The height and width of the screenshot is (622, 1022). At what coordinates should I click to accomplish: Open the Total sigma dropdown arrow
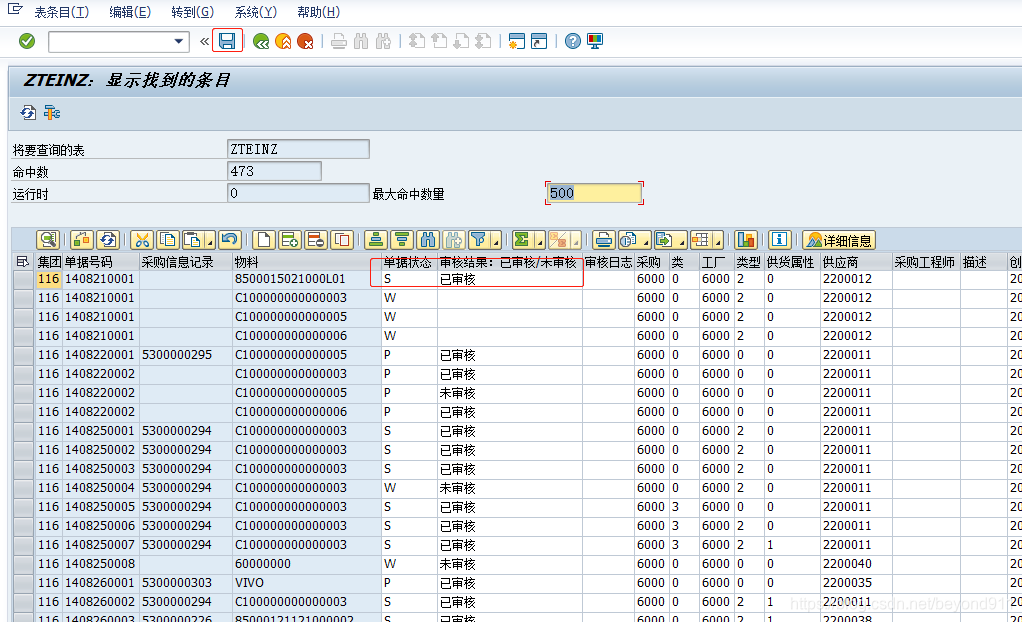(540, 241)
